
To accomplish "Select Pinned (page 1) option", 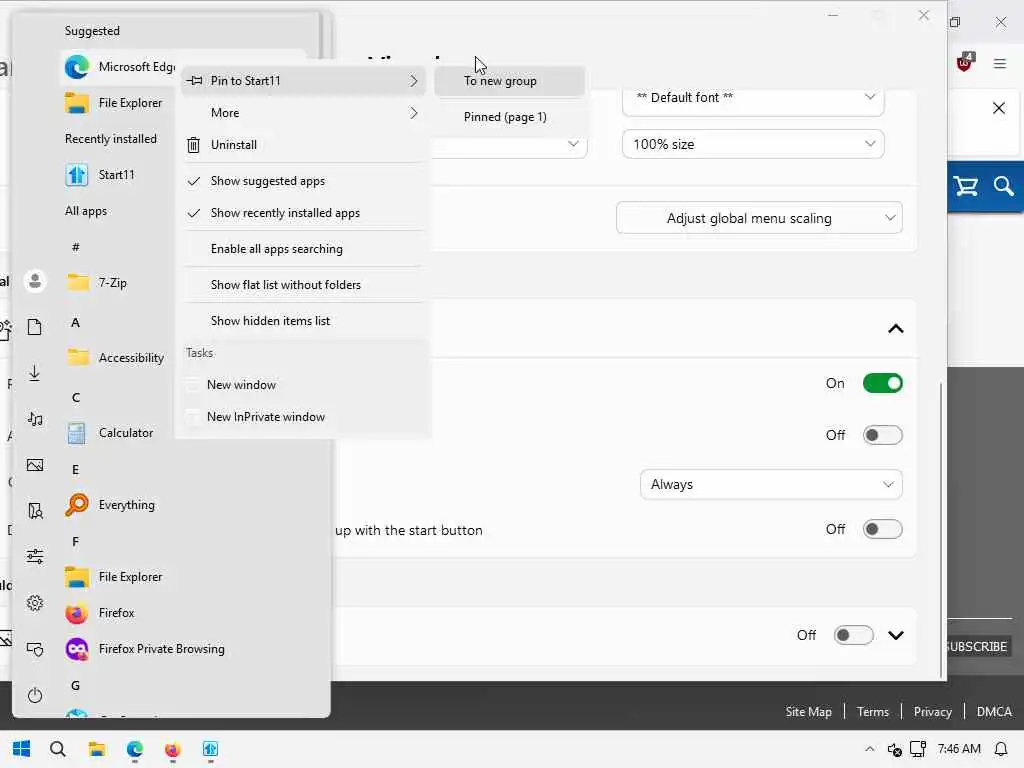I will (x=509, y=117).
